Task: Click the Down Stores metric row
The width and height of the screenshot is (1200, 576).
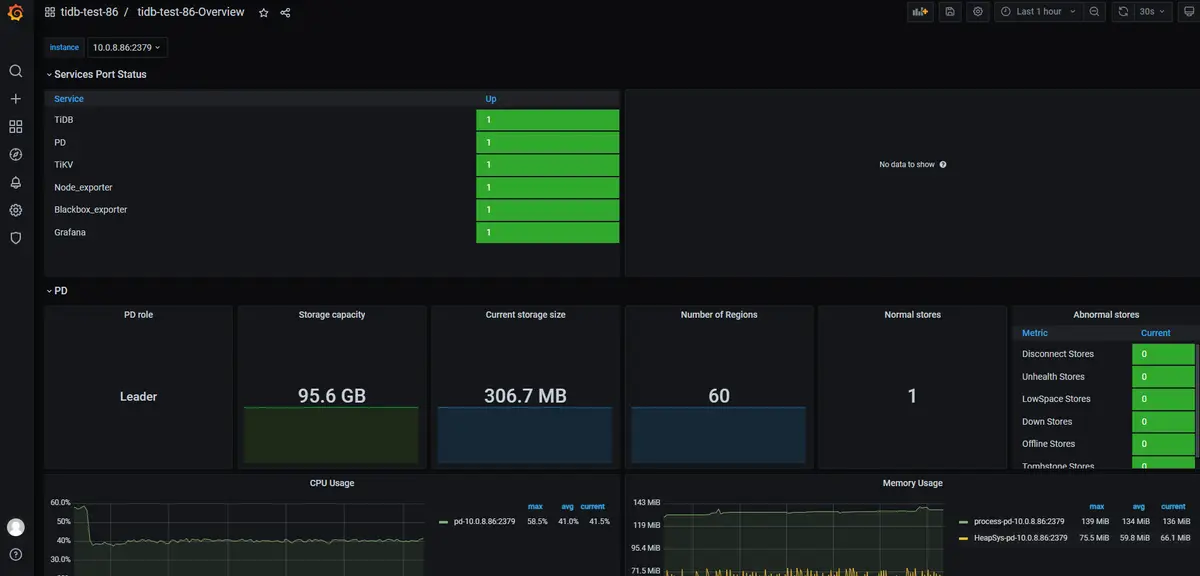Action: (x=1106, y=422)
